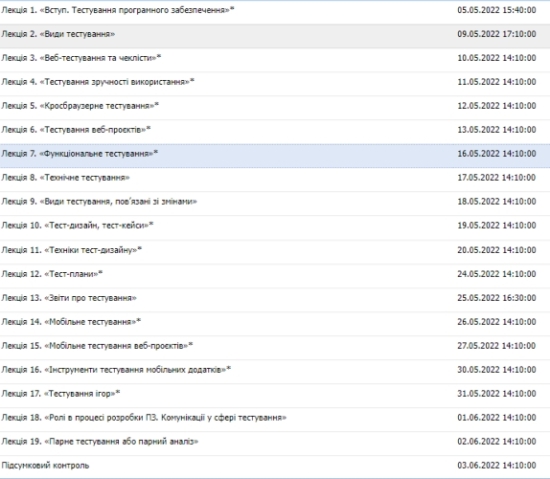Click Лекція 8 «Технічне тестування»
This screenshot has height=479, width=550.
click(x=66, y=177)
